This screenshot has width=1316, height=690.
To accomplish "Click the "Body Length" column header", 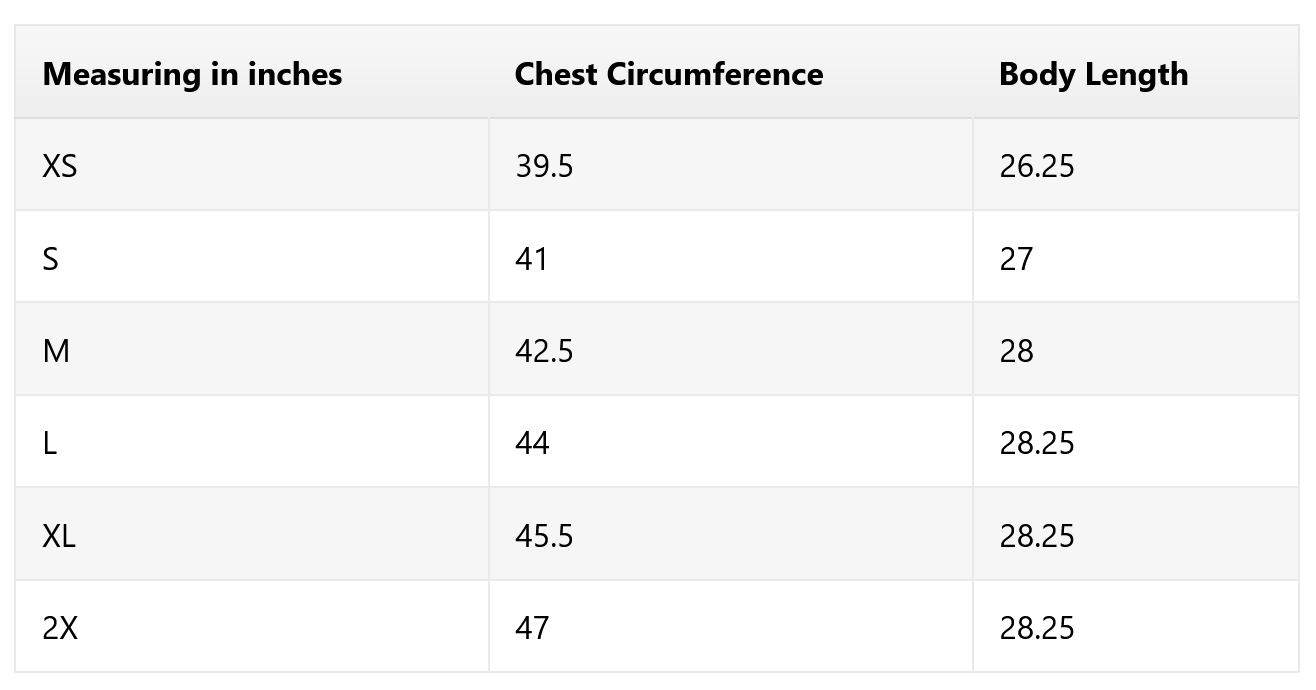I will (x=1093, y=74).
